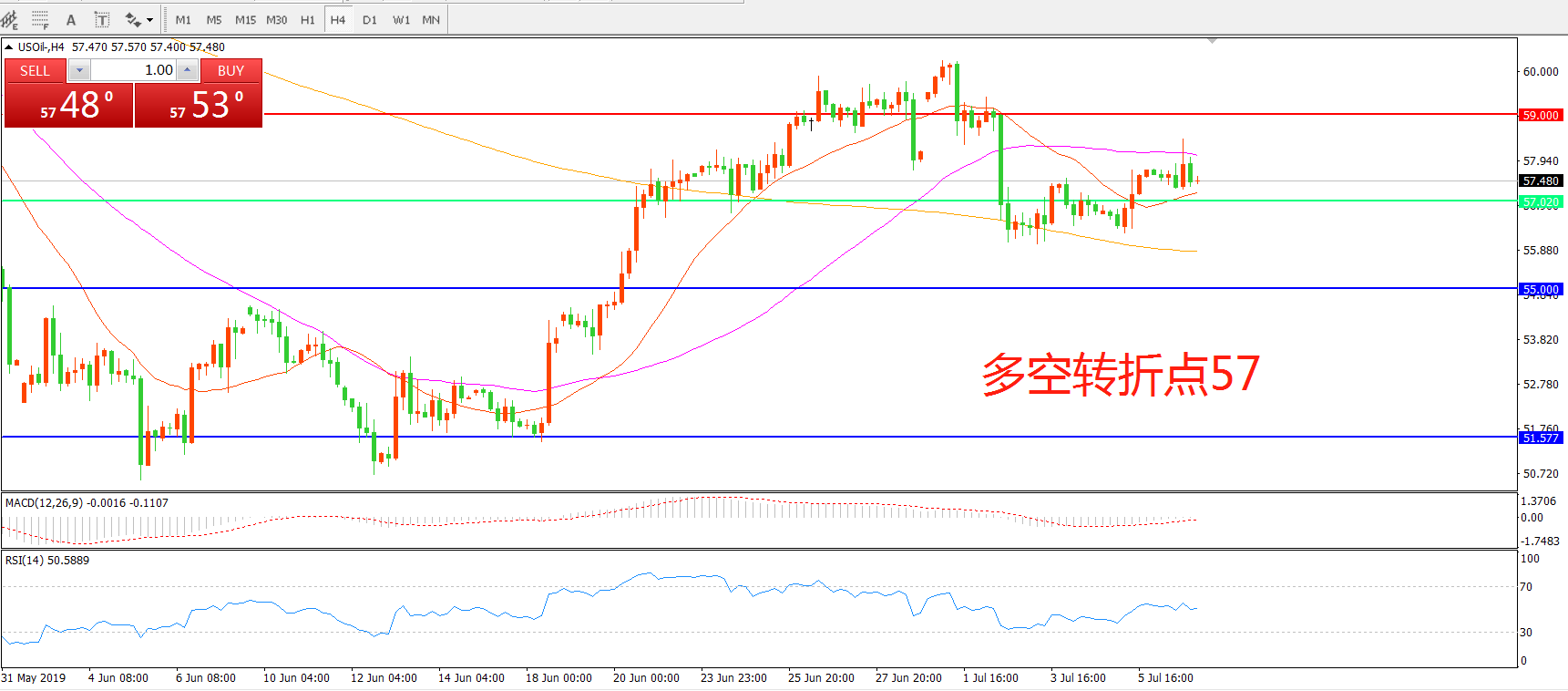Select the H1 timeframe
This screenshot has height=691, width=1568.
[308, 19]
